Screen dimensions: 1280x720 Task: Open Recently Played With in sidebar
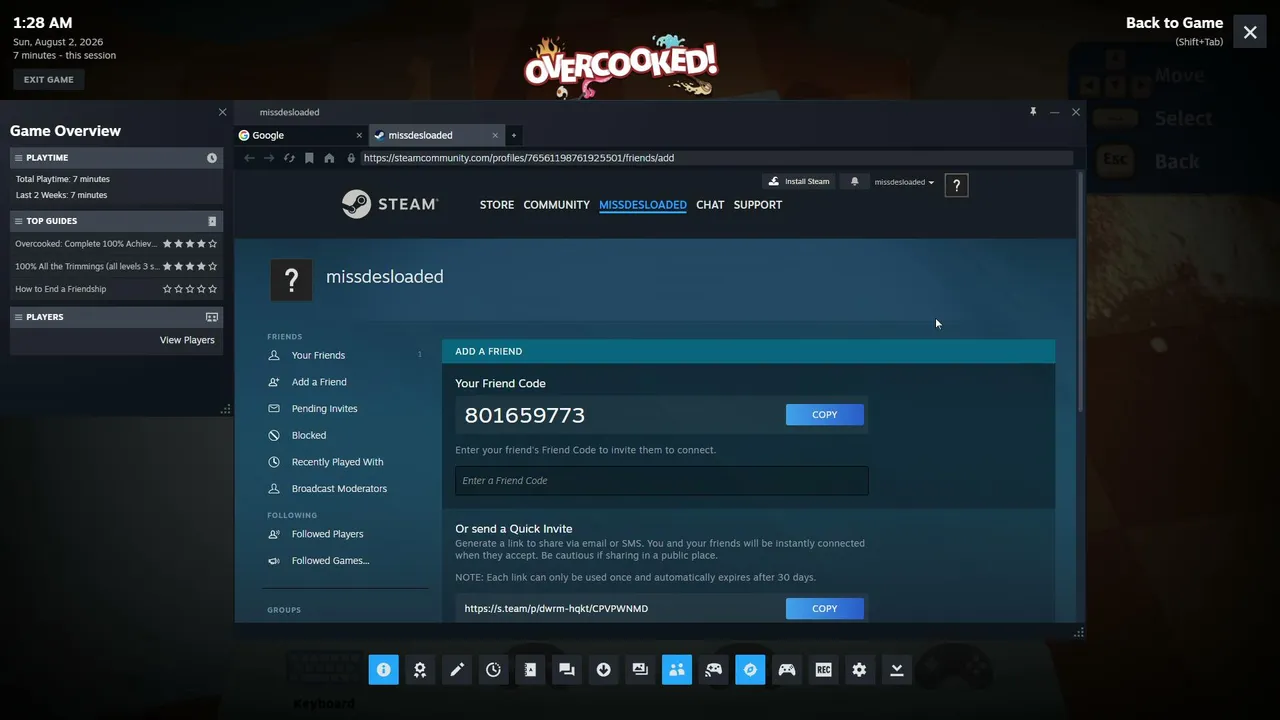click(x=337, y=462)
